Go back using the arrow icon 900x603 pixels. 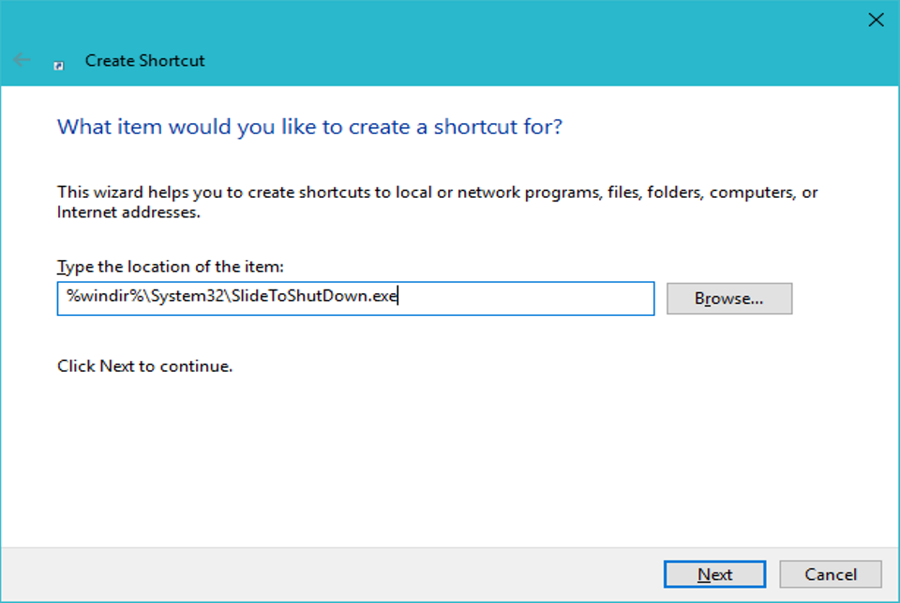pyautogui.click(x=21, y=60)
